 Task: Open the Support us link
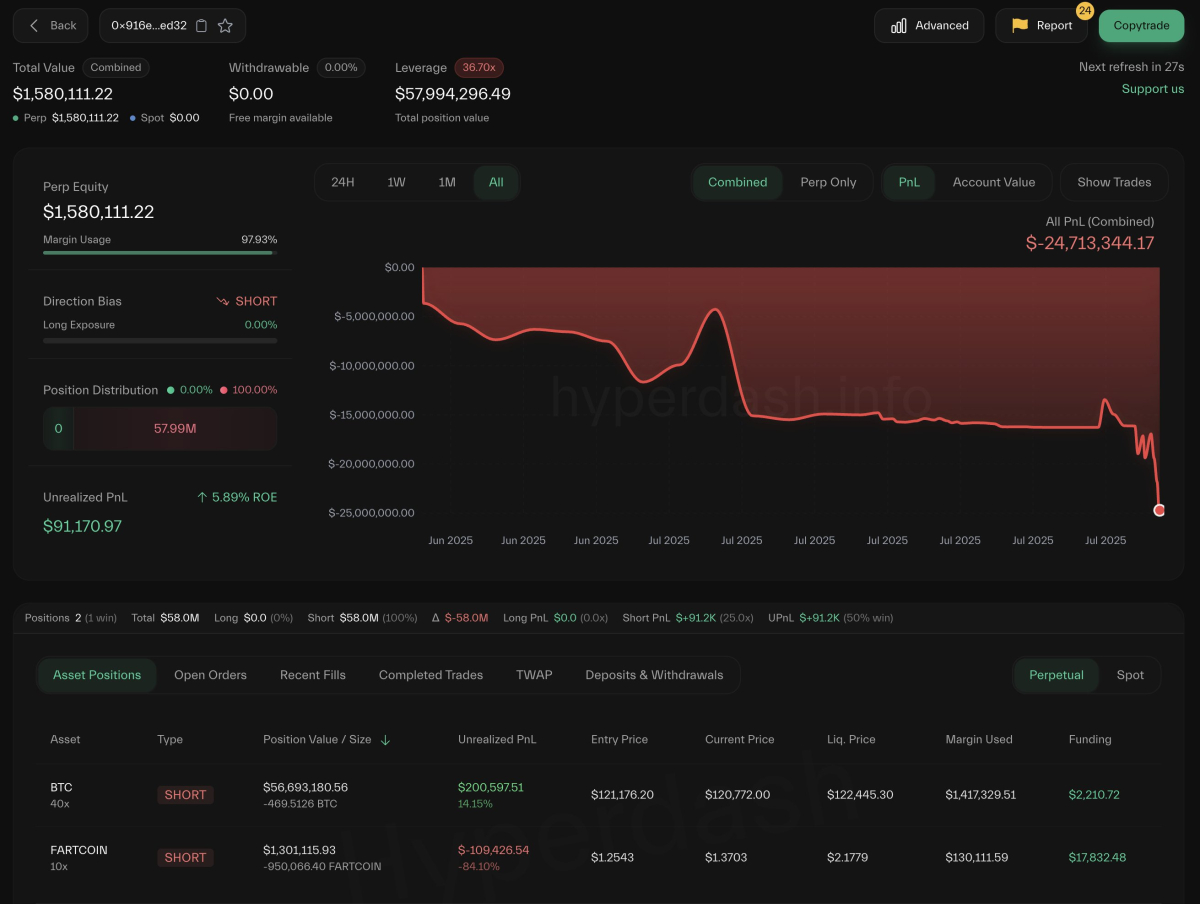[1152, 89]
